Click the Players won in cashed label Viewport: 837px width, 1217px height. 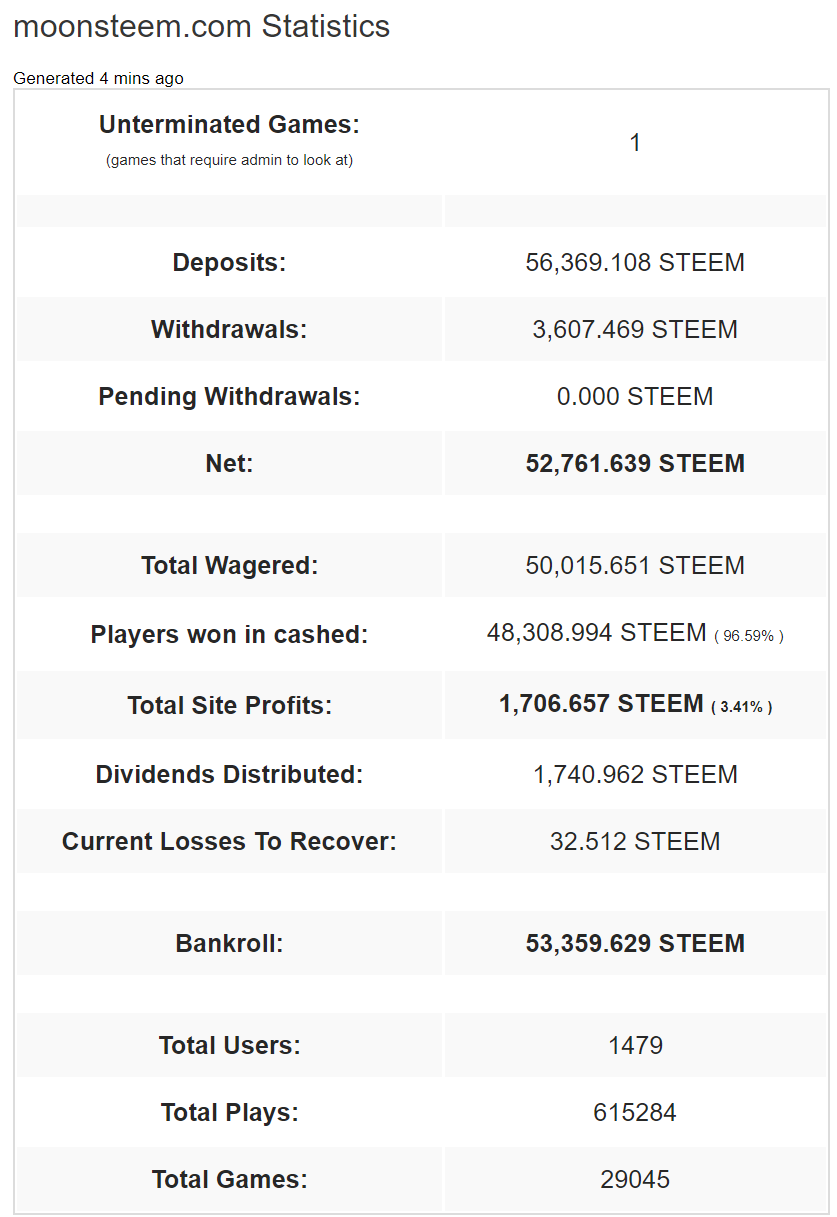click(x=229, y=635)
